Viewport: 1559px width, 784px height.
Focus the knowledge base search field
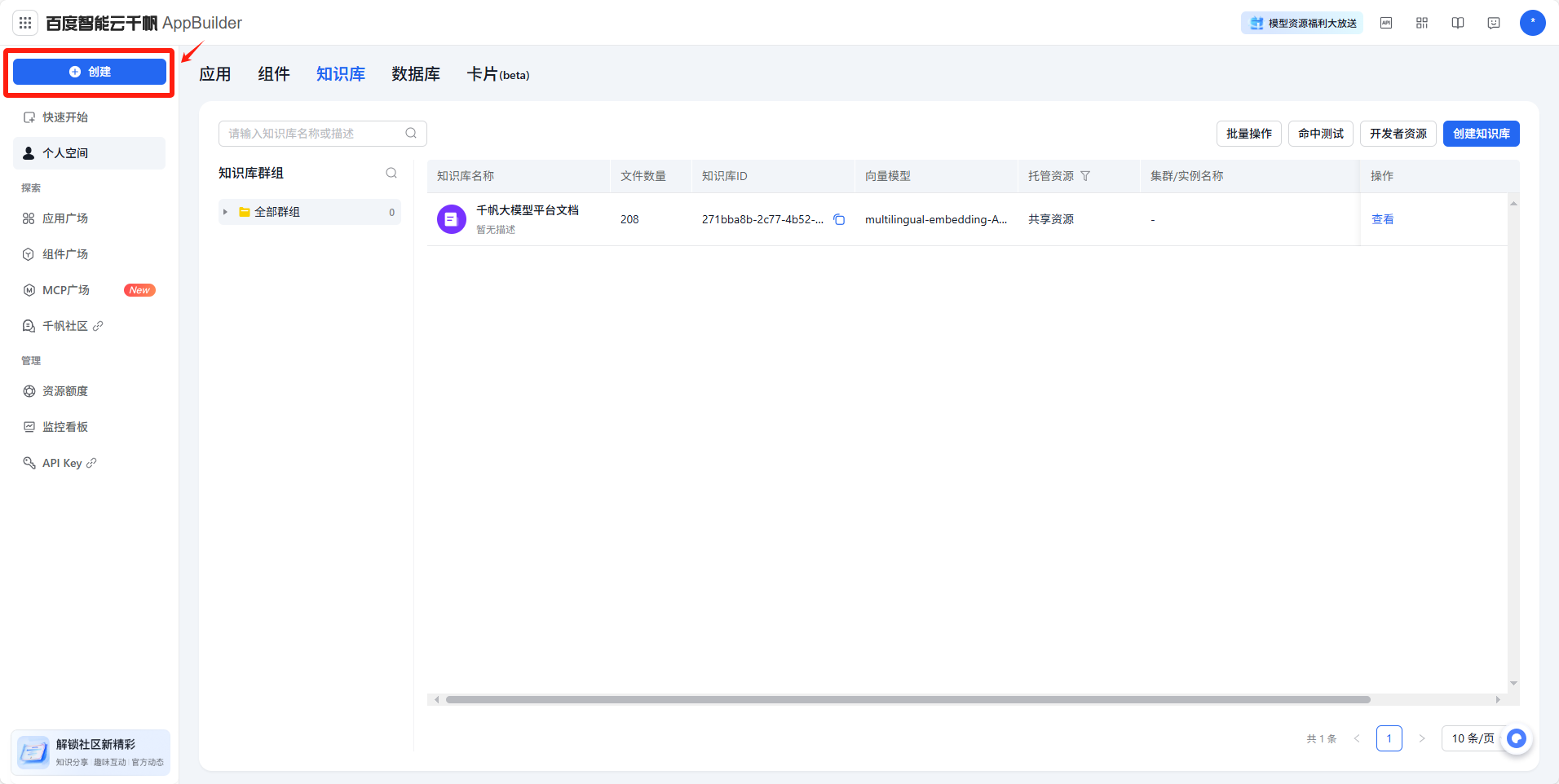pos(314,134)
